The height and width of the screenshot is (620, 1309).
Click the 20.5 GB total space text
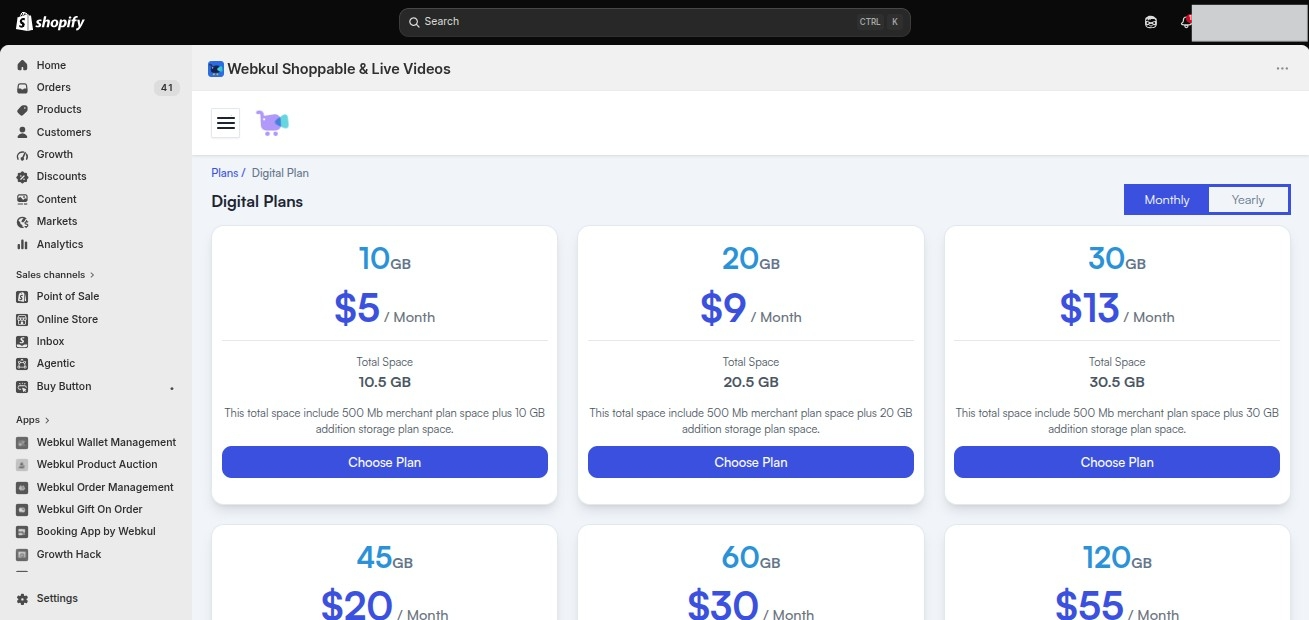coord(751,382)
